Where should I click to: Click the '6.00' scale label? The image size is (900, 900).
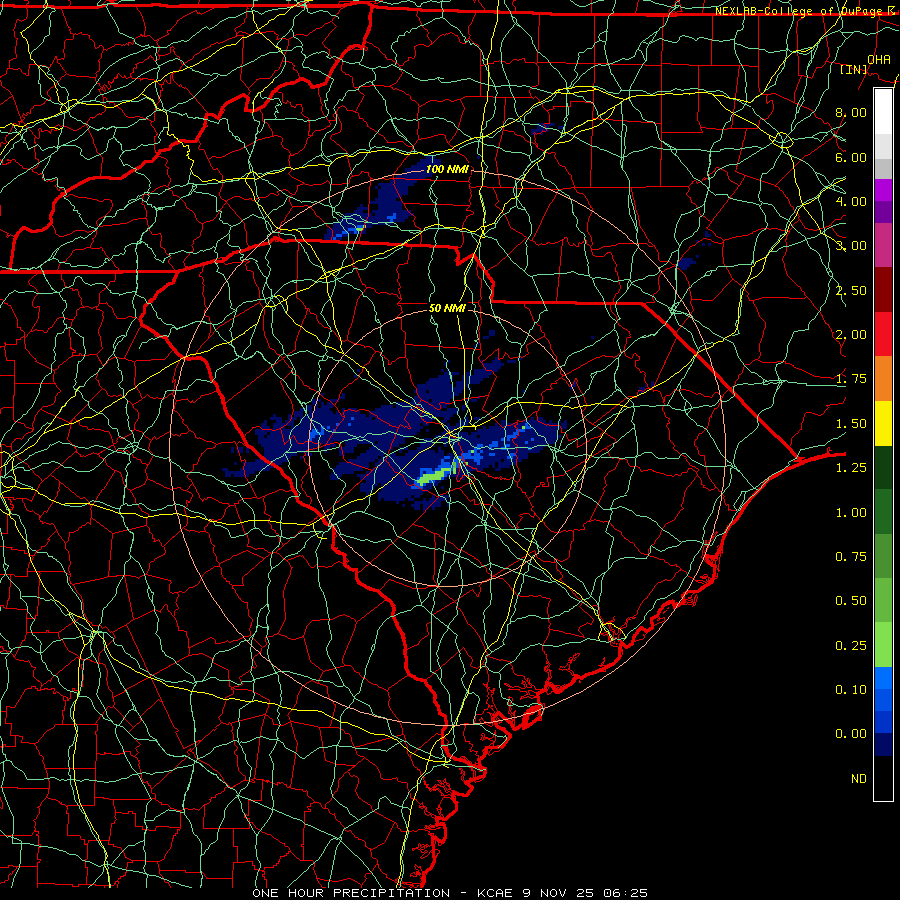(851, 157)
